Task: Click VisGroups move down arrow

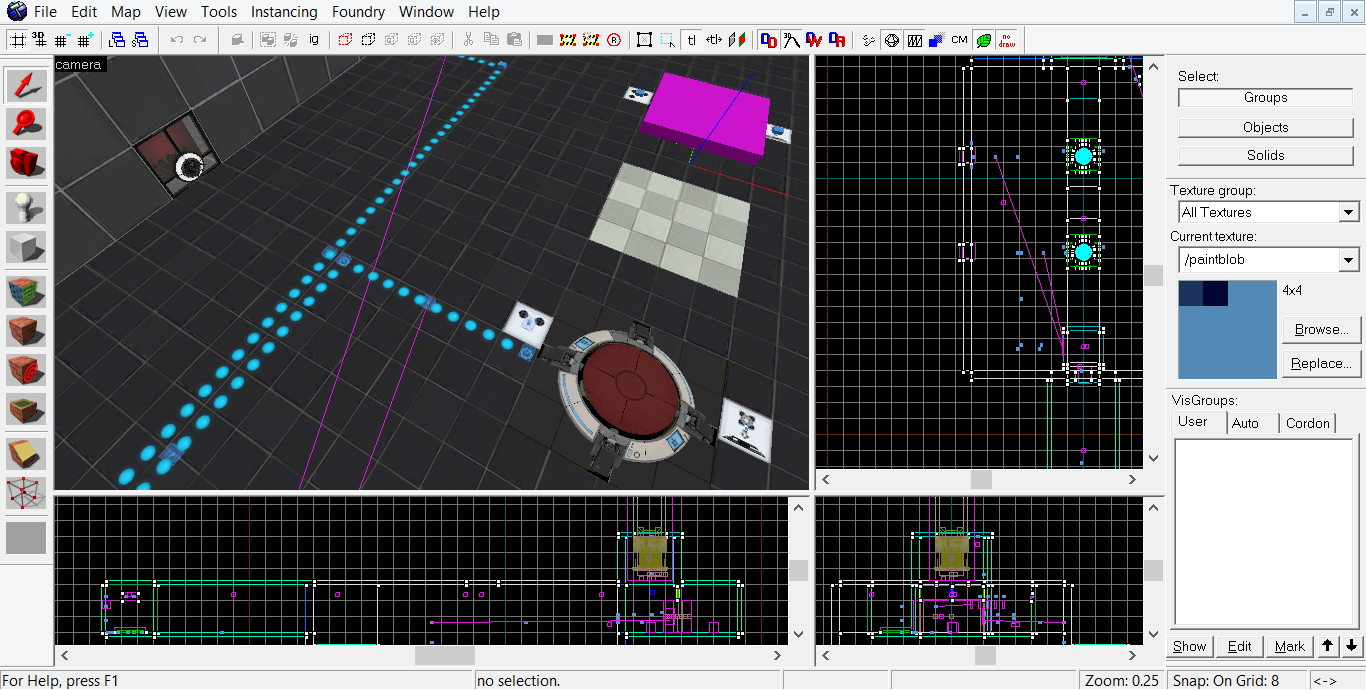Action: [1351, 646]
